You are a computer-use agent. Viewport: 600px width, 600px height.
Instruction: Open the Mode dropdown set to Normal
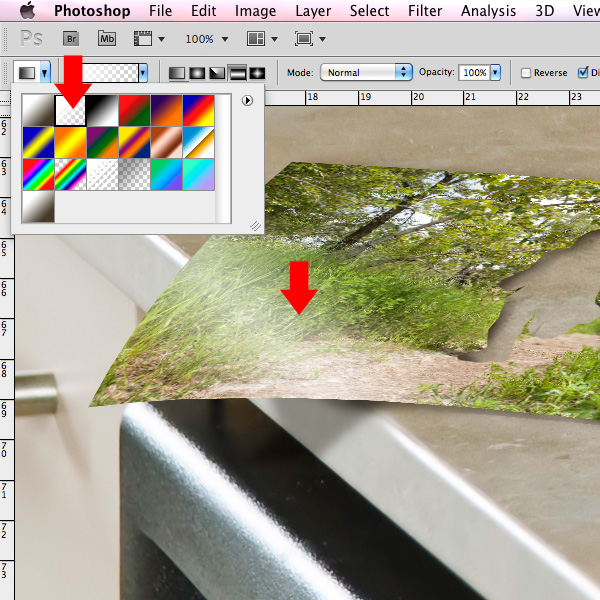click(x=366, y=72)
